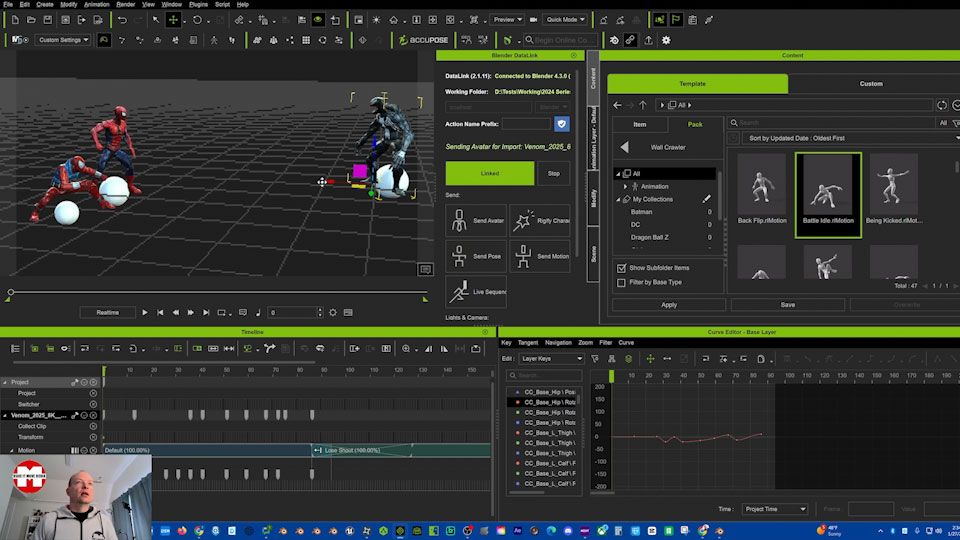960x540 pixels.
Task: Open the Preview render mode dropdown
Action: pos(508,20)
